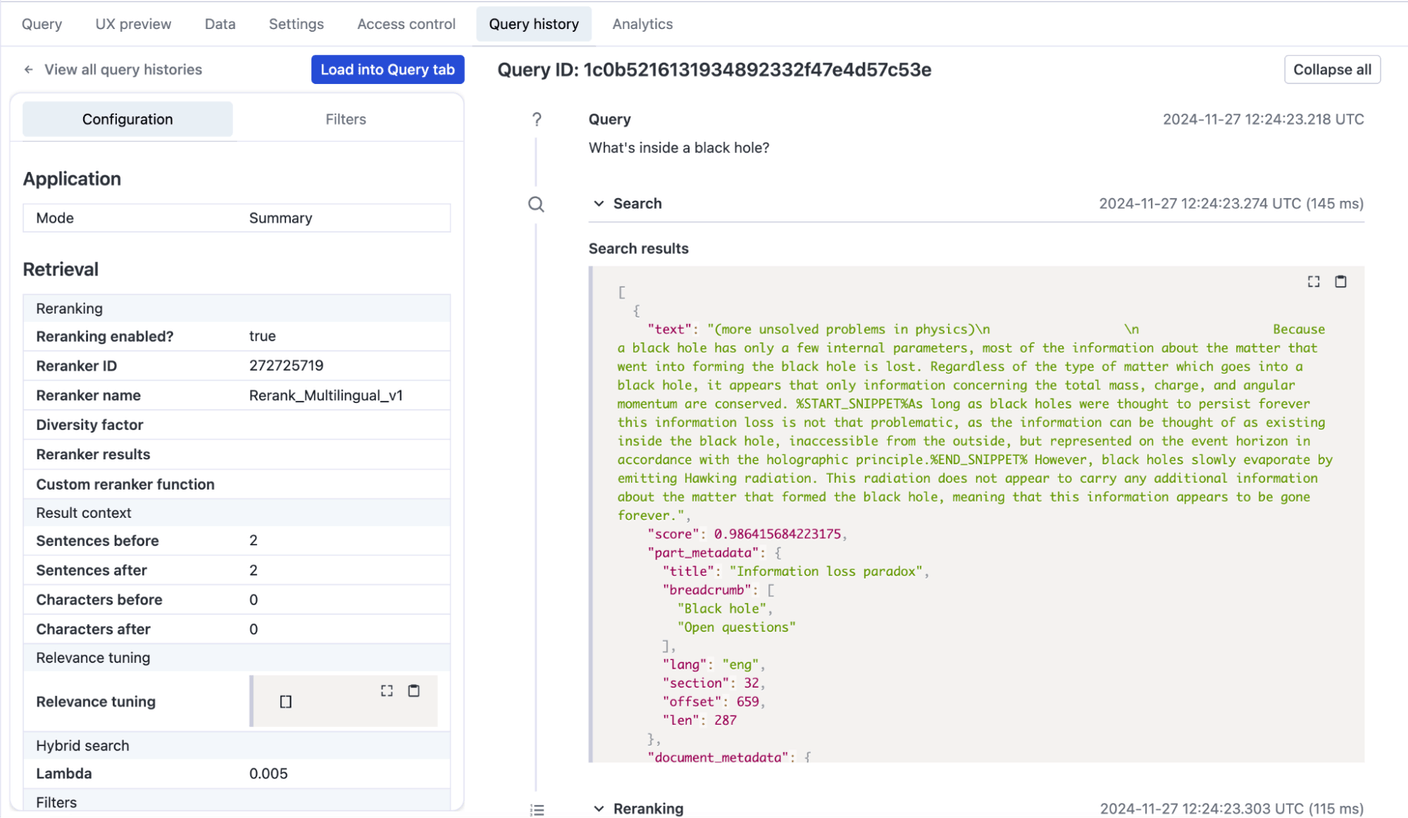Click the back arrow beside View all query histories

click(x=29, y=70)
